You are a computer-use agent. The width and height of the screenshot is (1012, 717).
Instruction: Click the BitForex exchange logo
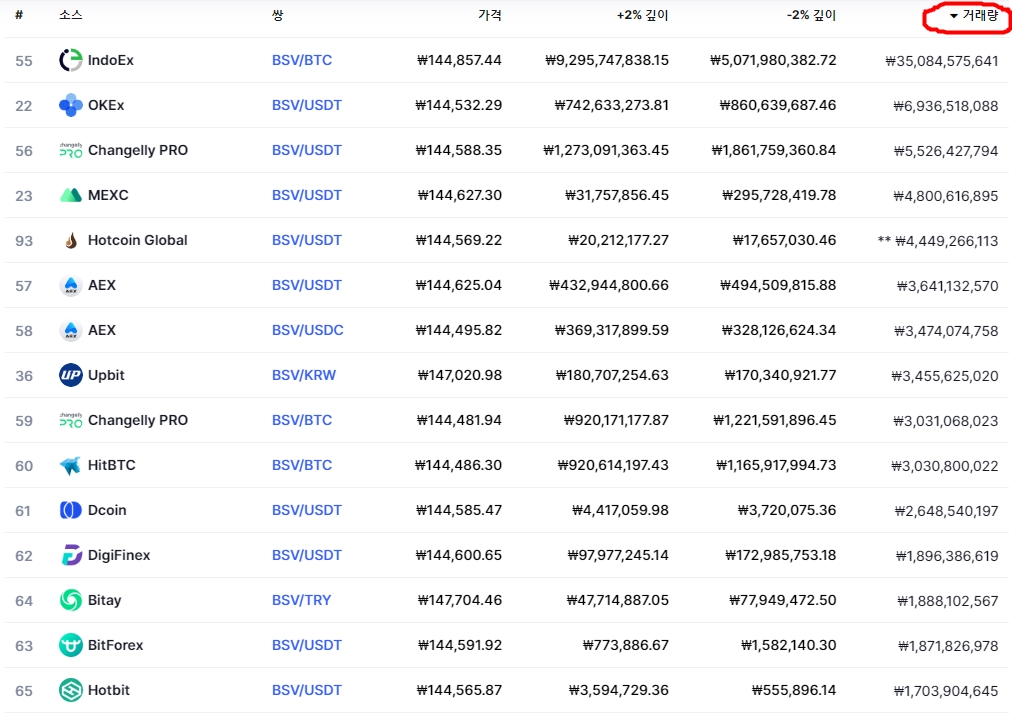click(x=70, y=645)
